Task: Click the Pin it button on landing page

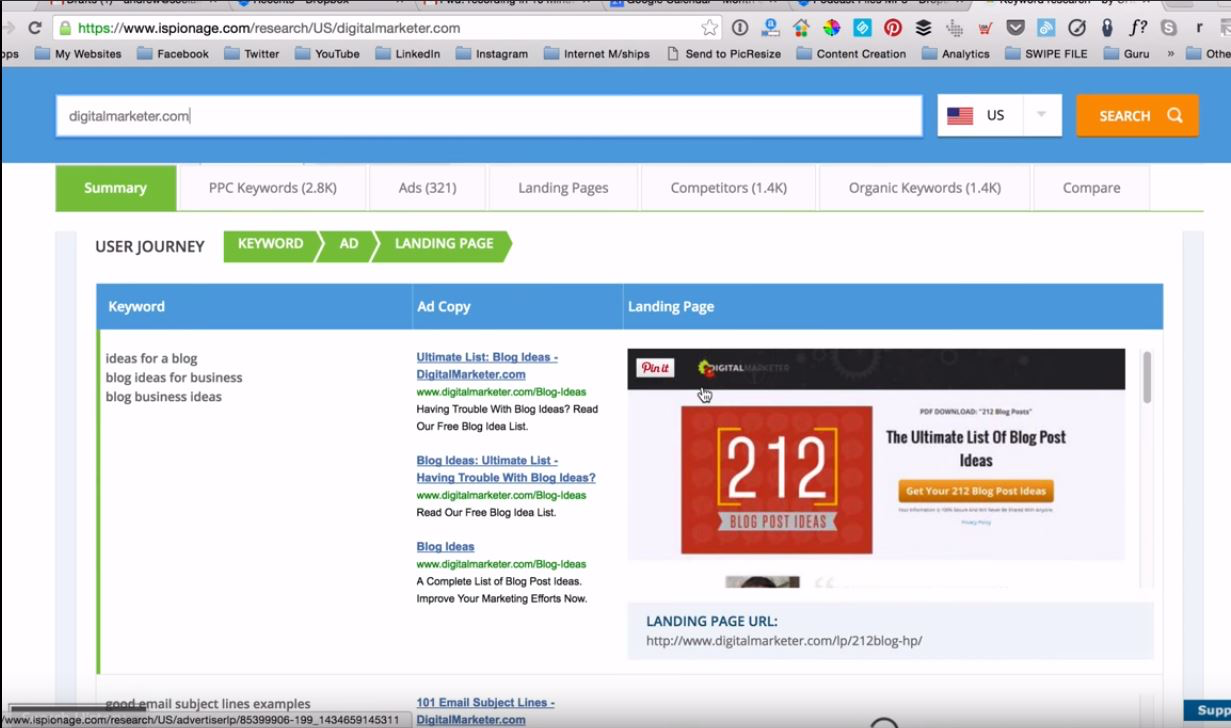Action: point(656,368)
